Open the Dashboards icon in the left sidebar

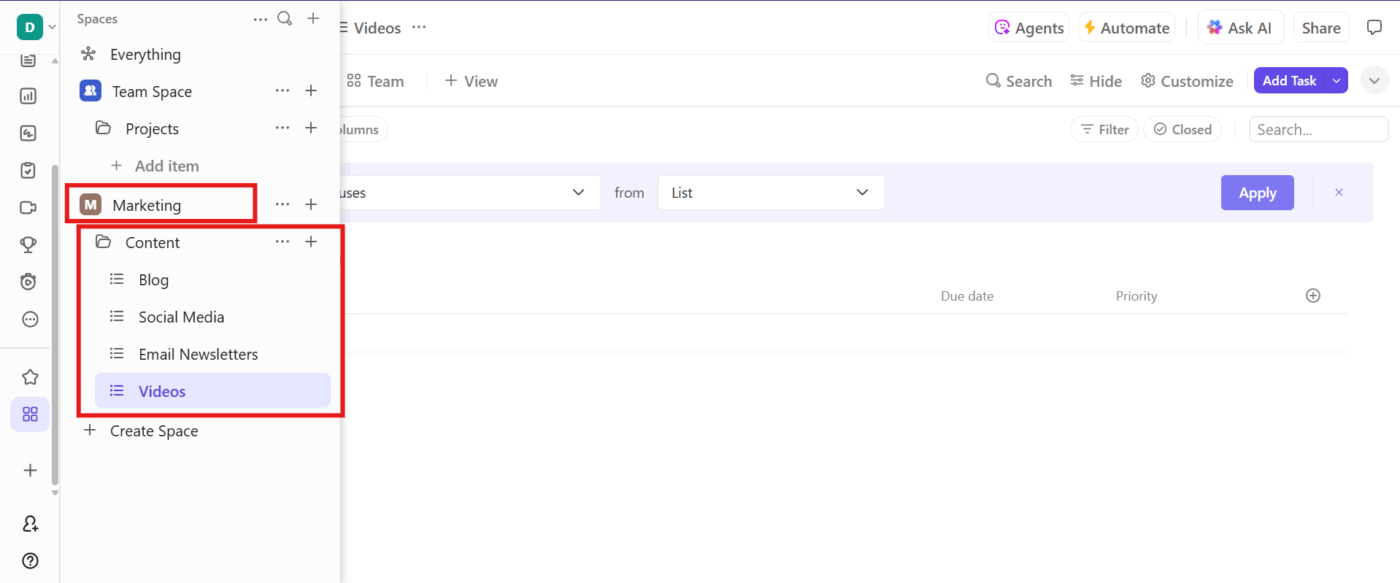[29, 95]
